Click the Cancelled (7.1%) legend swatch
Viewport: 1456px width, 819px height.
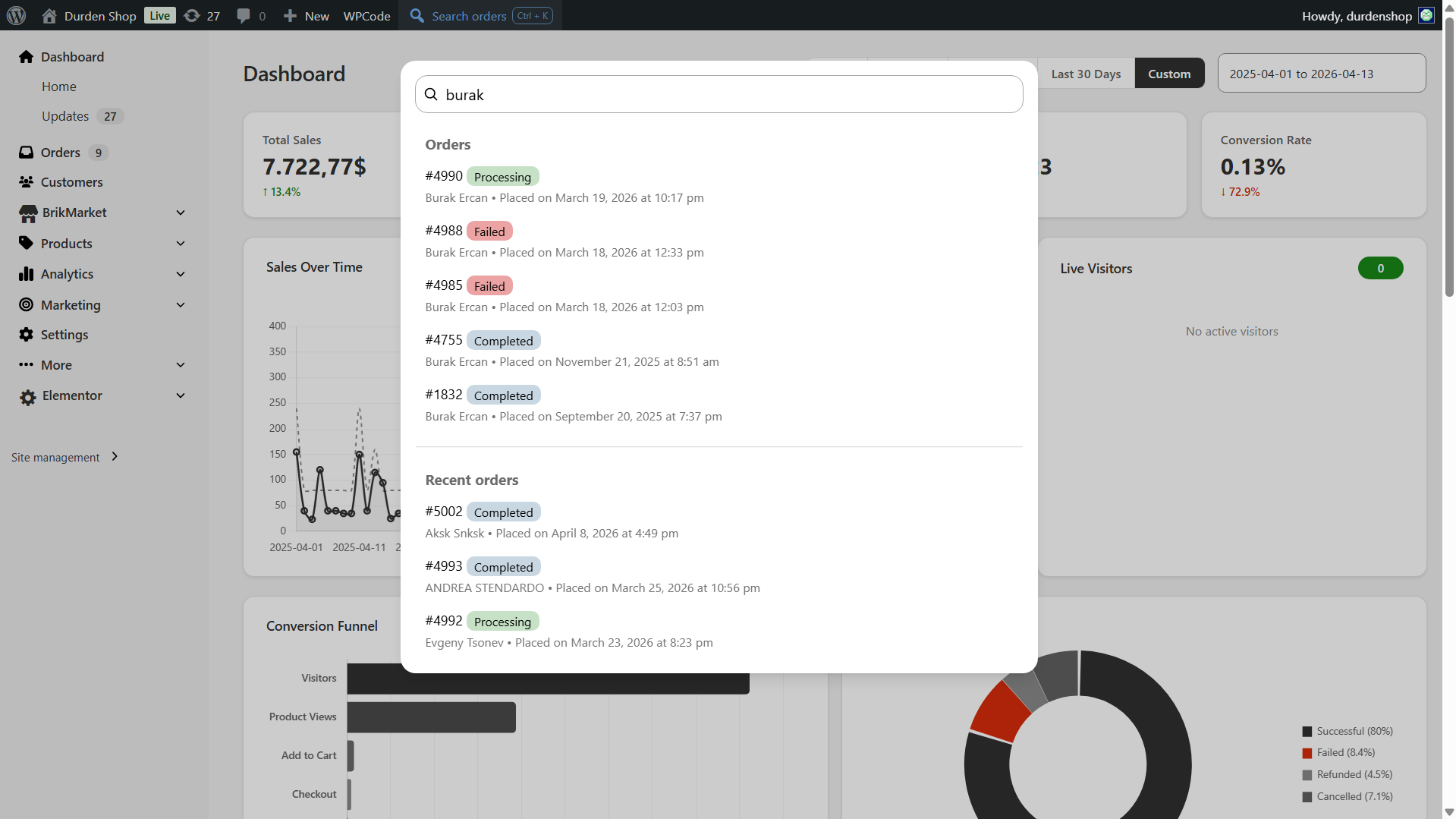point(1307,797)
